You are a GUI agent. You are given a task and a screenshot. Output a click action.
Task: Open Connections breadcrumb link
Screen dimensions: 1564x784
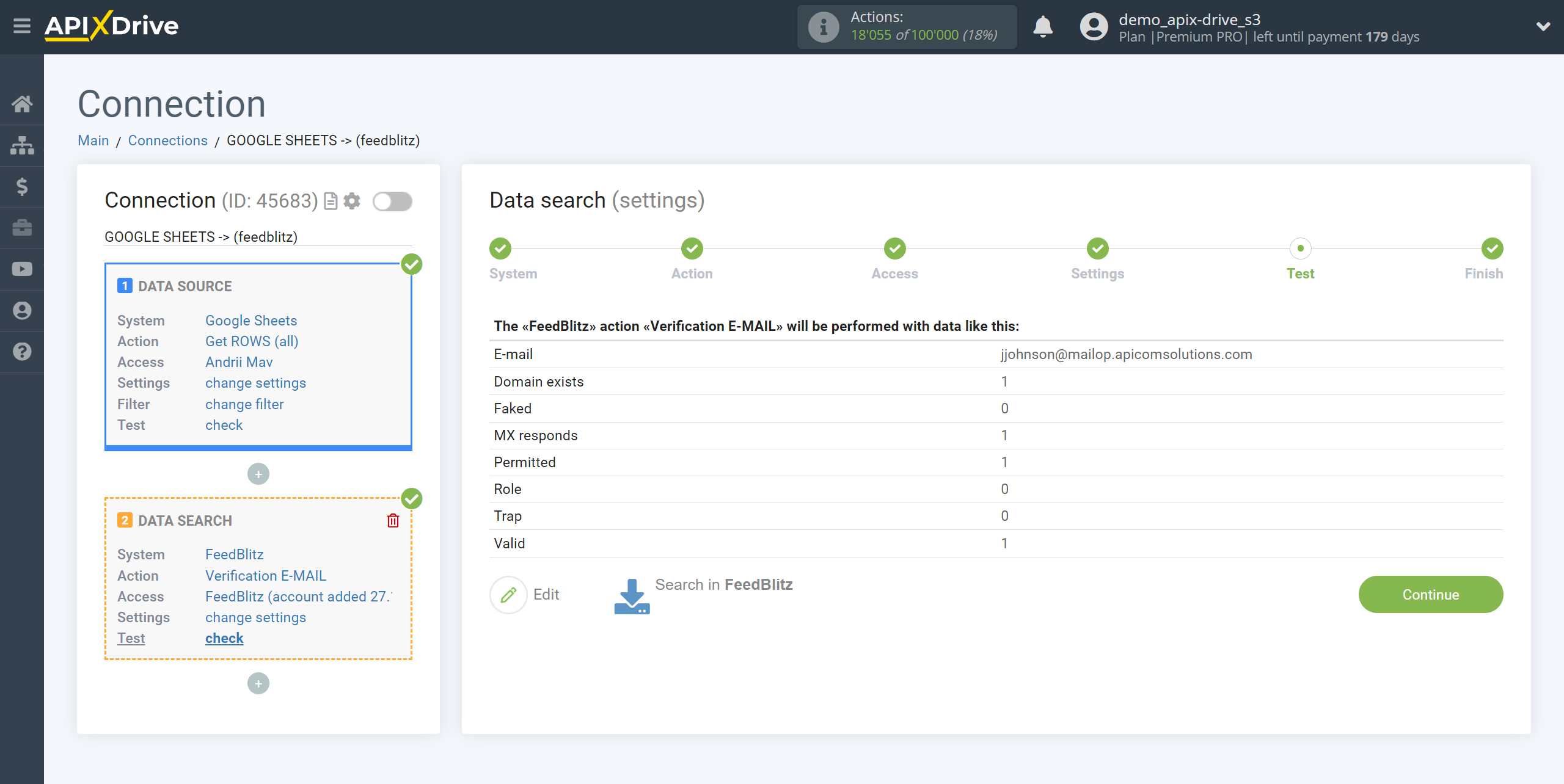pos(167,140)
